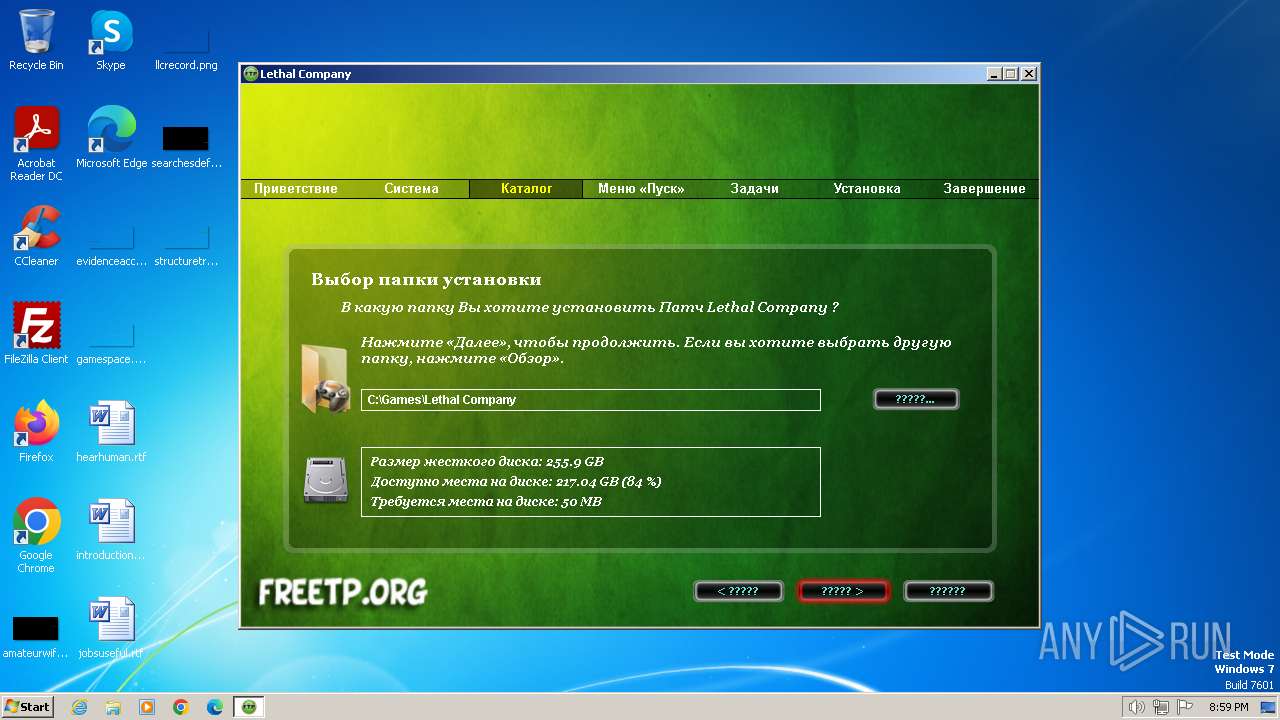Open Windows Explorer on the taskbar
The image size is (1280, 720).
[113, 707]
